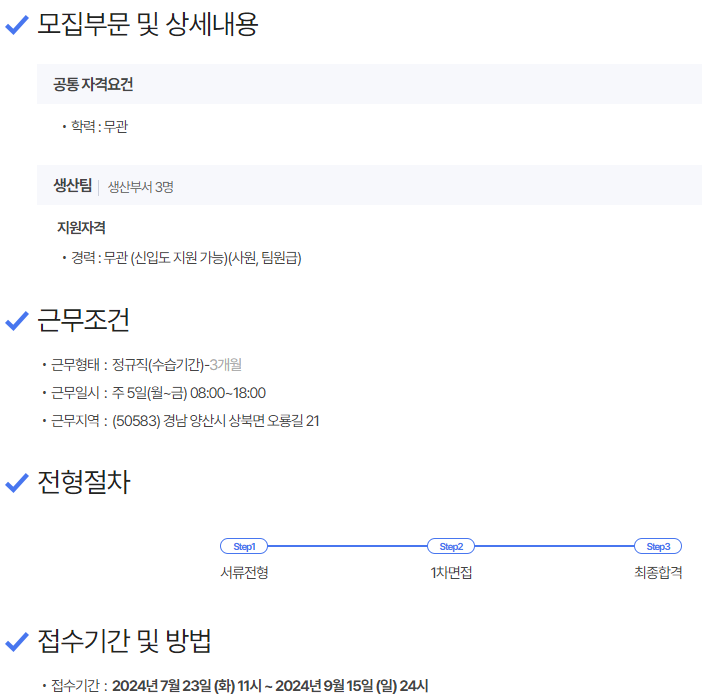Click the checkmark icon next to 접수기간 및 방법

[x=17, y=641]
